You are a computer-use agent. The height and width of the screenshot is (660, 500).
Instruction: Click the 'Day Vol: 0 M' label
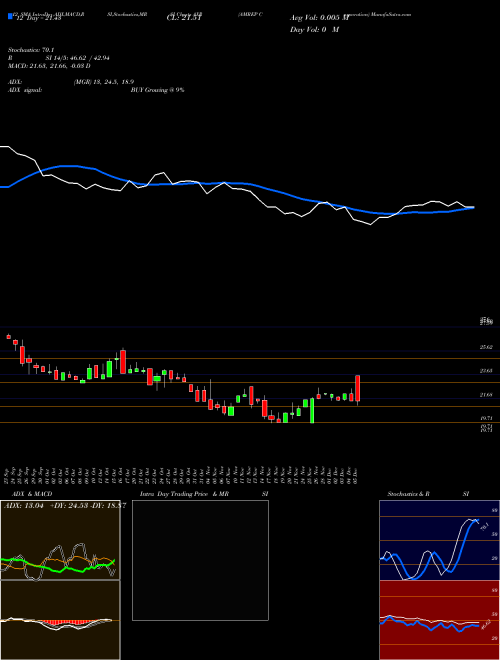pyautogui.click(x=314, y=29)
